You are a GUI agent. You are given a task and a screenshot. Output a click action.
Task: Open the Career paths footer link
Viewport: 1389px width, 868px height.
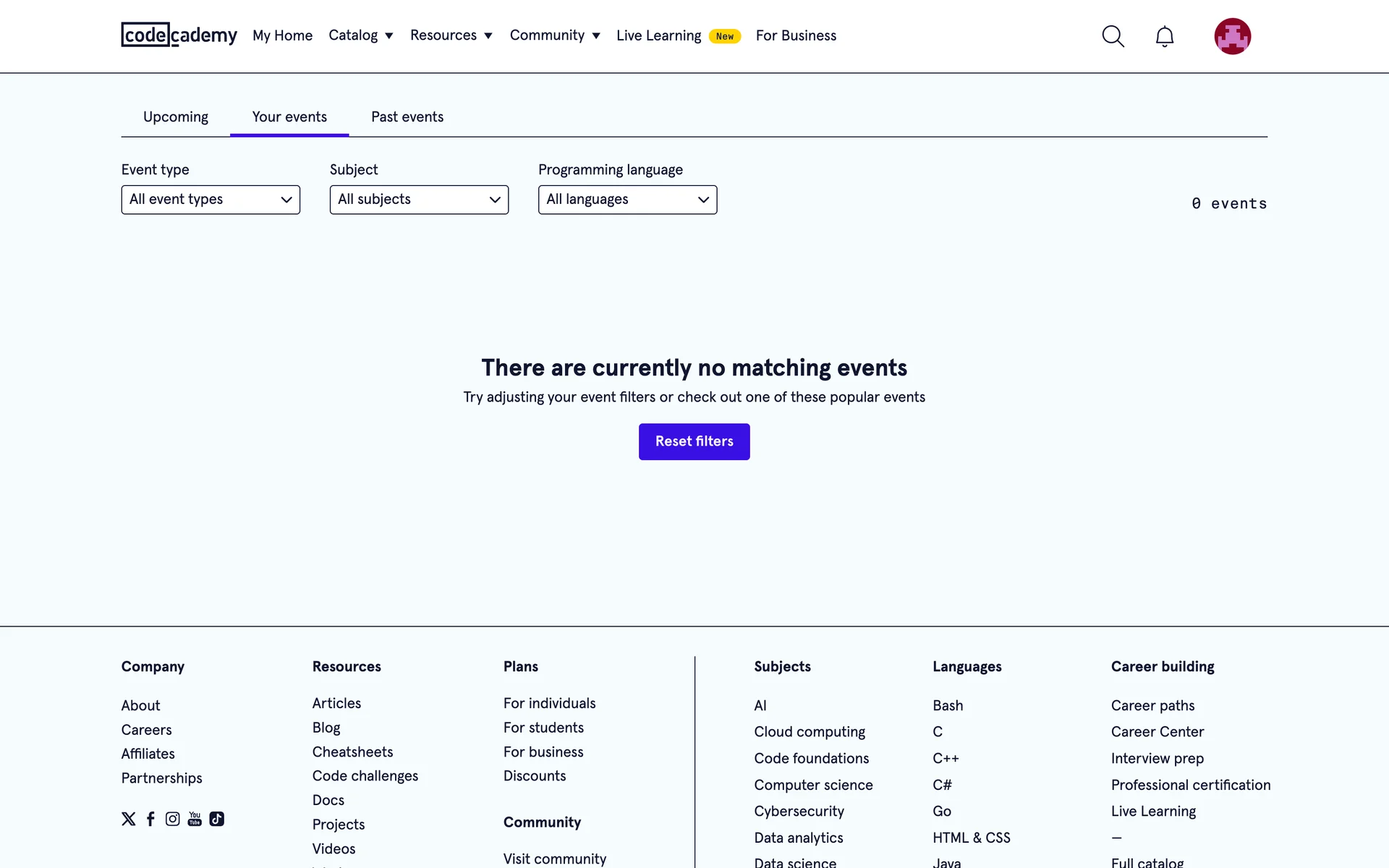click(1152, 705)
